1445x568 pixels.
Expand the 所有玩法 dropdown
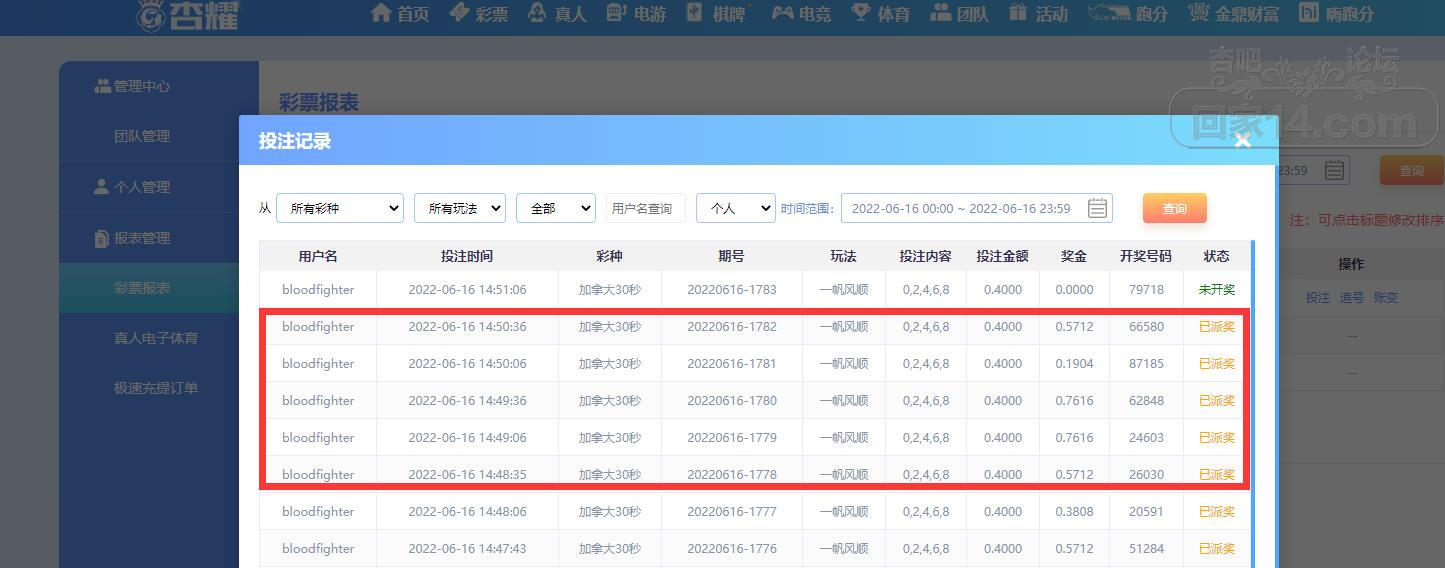coord(460,208)
